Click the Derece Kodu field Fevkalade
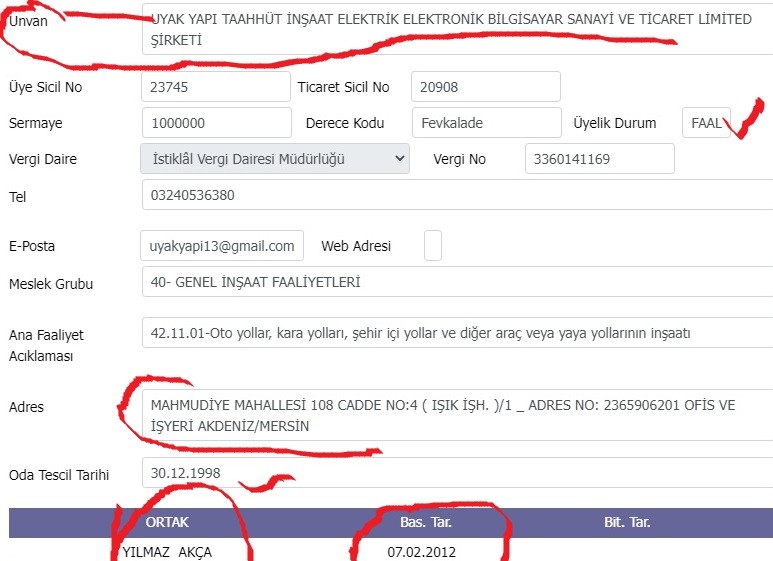The width and height of the screenshot is (773, 561). click(487, 123)
